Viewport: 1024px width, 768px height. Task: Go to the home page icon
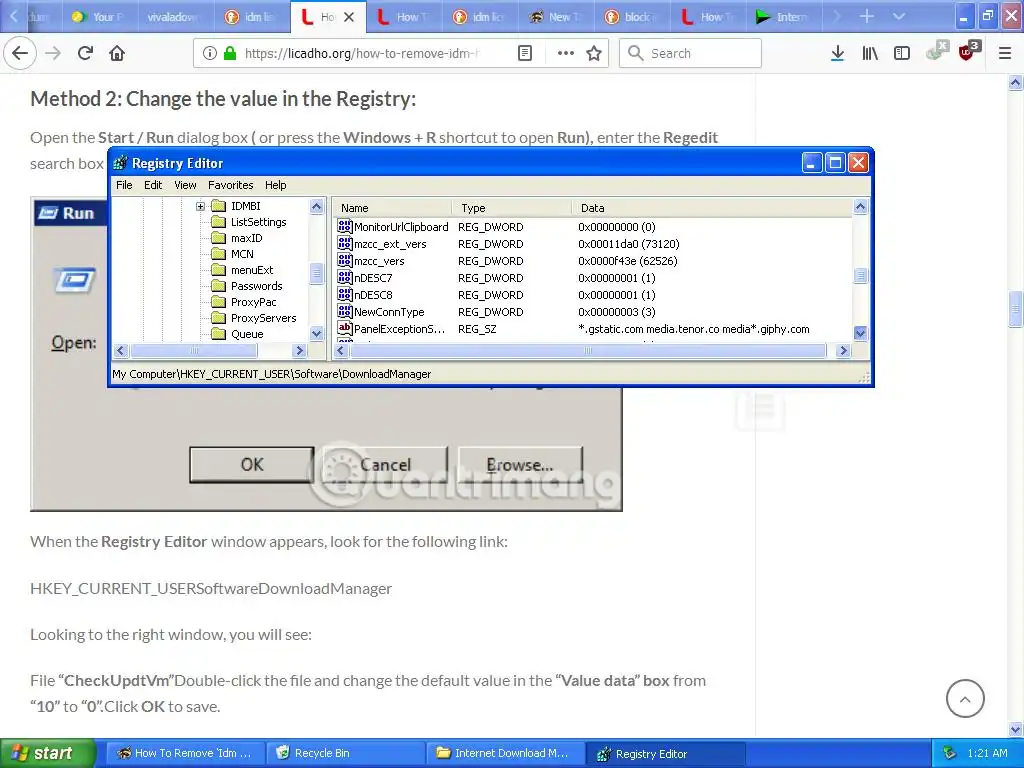click(117, 53)
